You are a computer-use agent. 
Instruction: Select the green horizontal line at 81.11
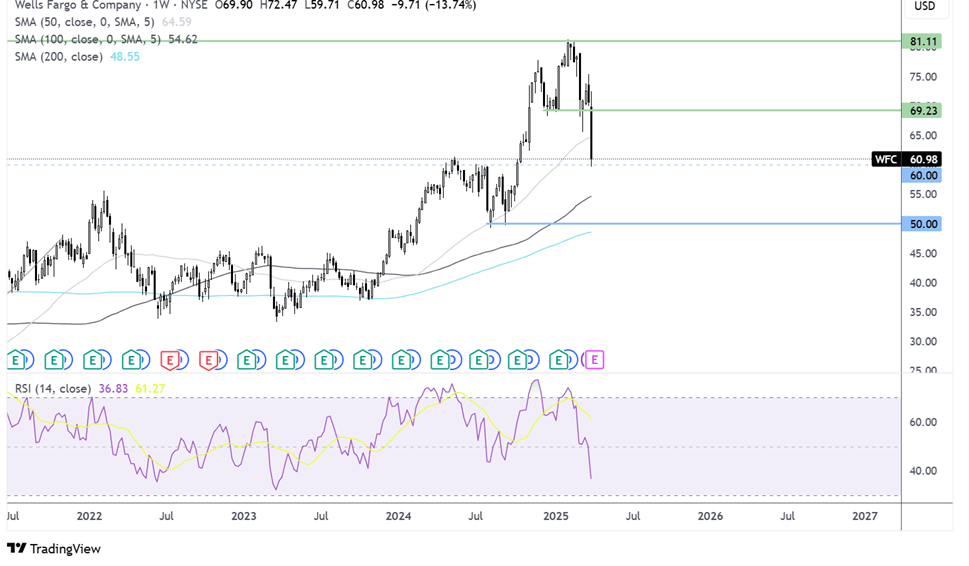click(x=454, y=41)
